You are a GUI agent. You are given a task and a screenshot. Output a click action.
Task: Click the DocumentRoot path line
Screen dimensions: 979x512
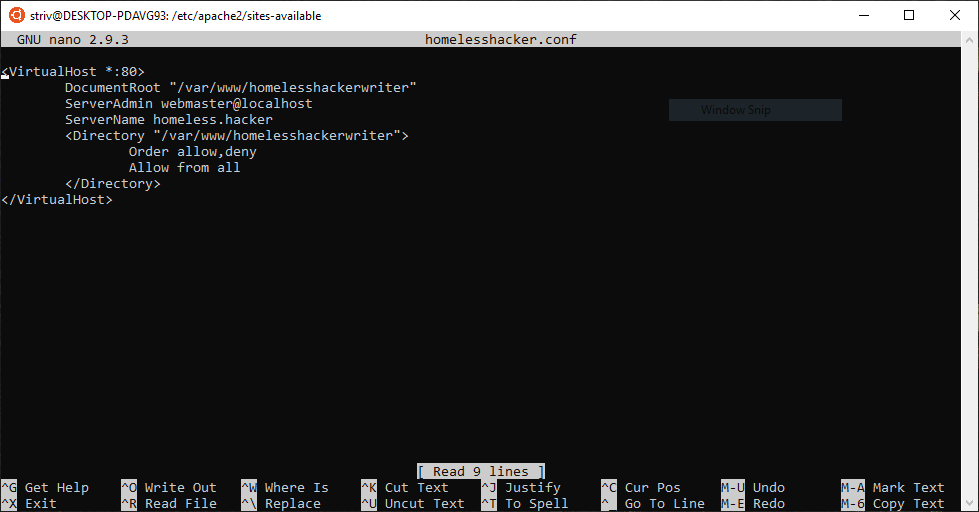coord(240,87)
